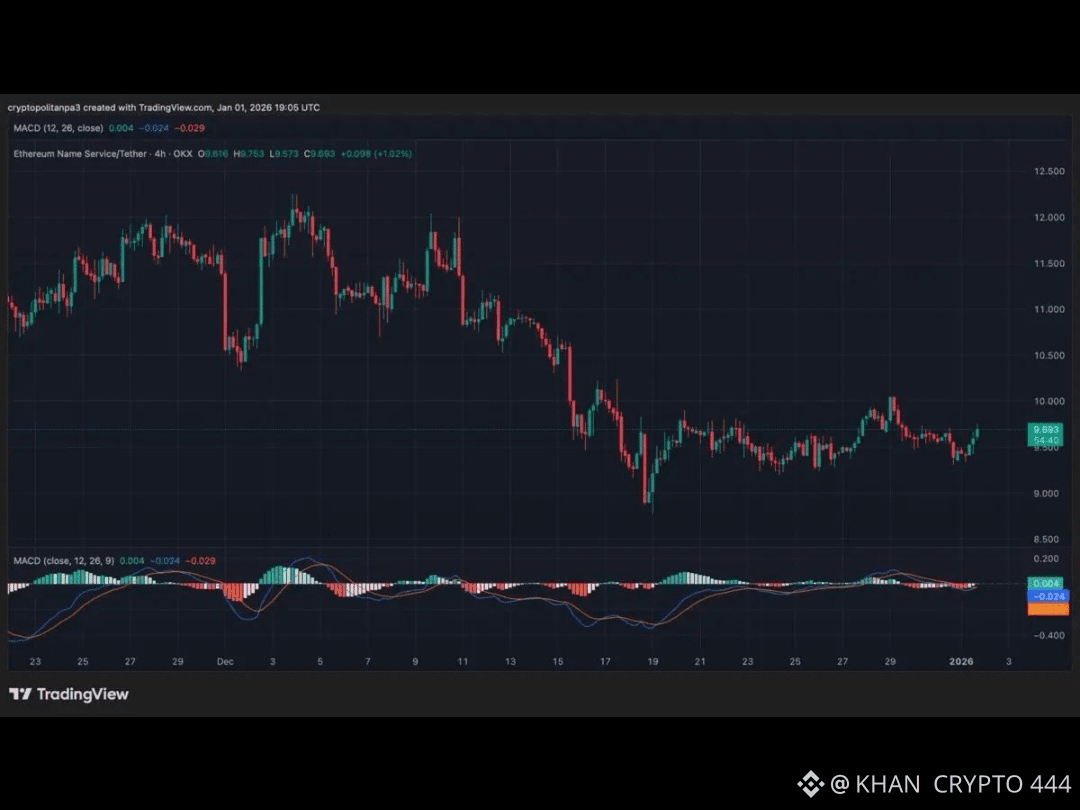The height and width of the screenshot is (810, 1080).
Task: Select the 'Ethereum Name Service/Tether · 4h · OKX' title
Action: pyautogui.click(x=103, y=154)
